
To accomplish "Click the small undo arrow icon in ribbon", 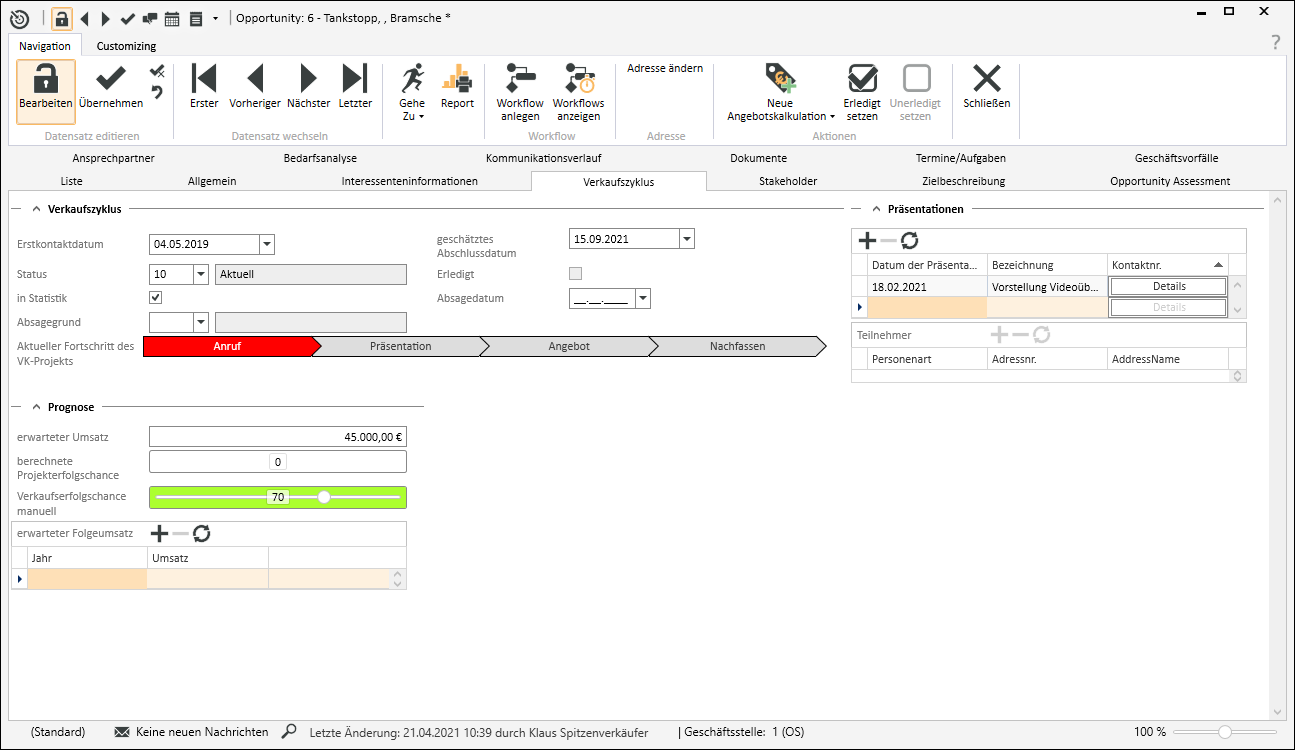I will (x=157, y=93).
